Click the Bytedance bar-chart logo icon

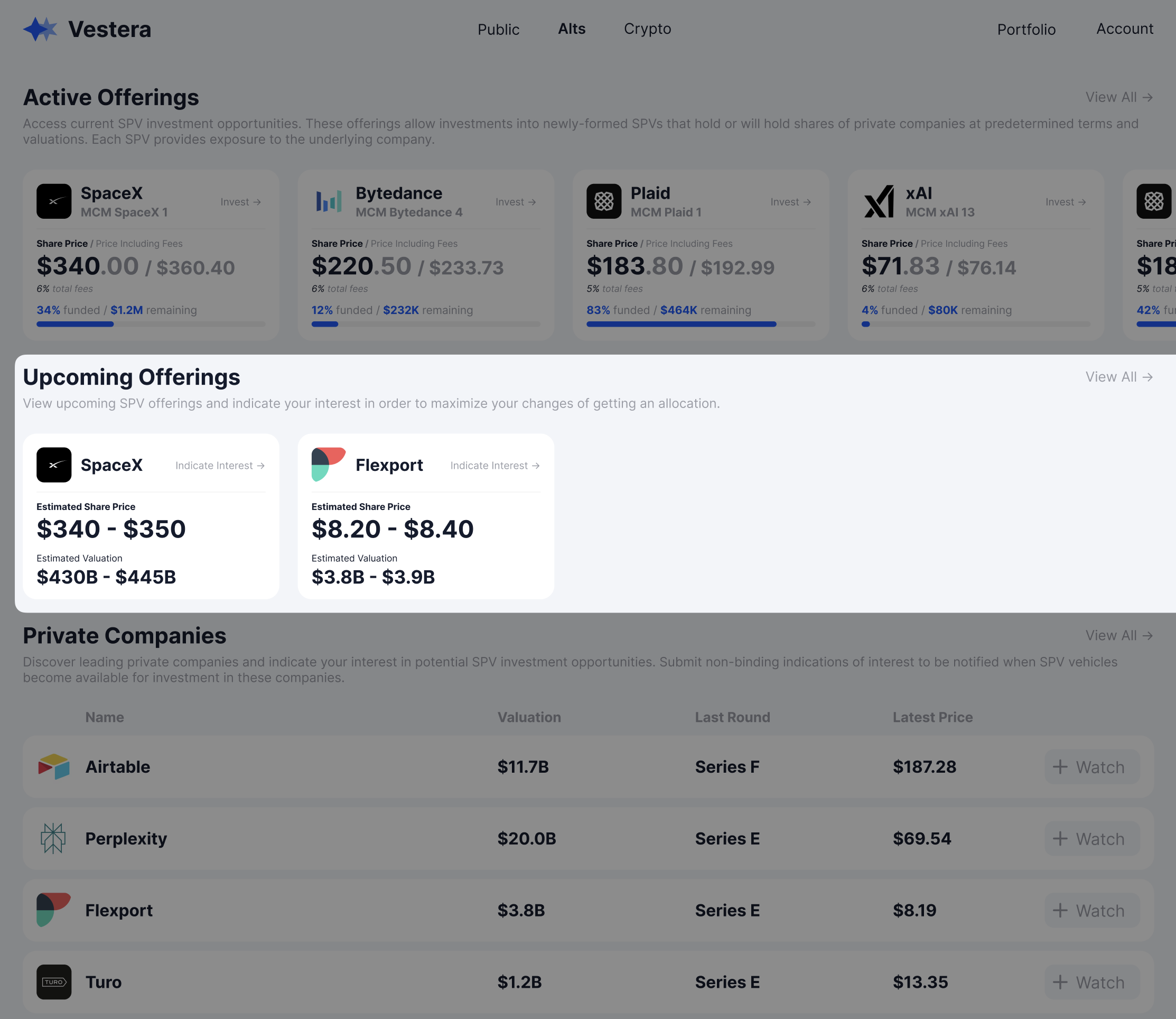(329, 201)
